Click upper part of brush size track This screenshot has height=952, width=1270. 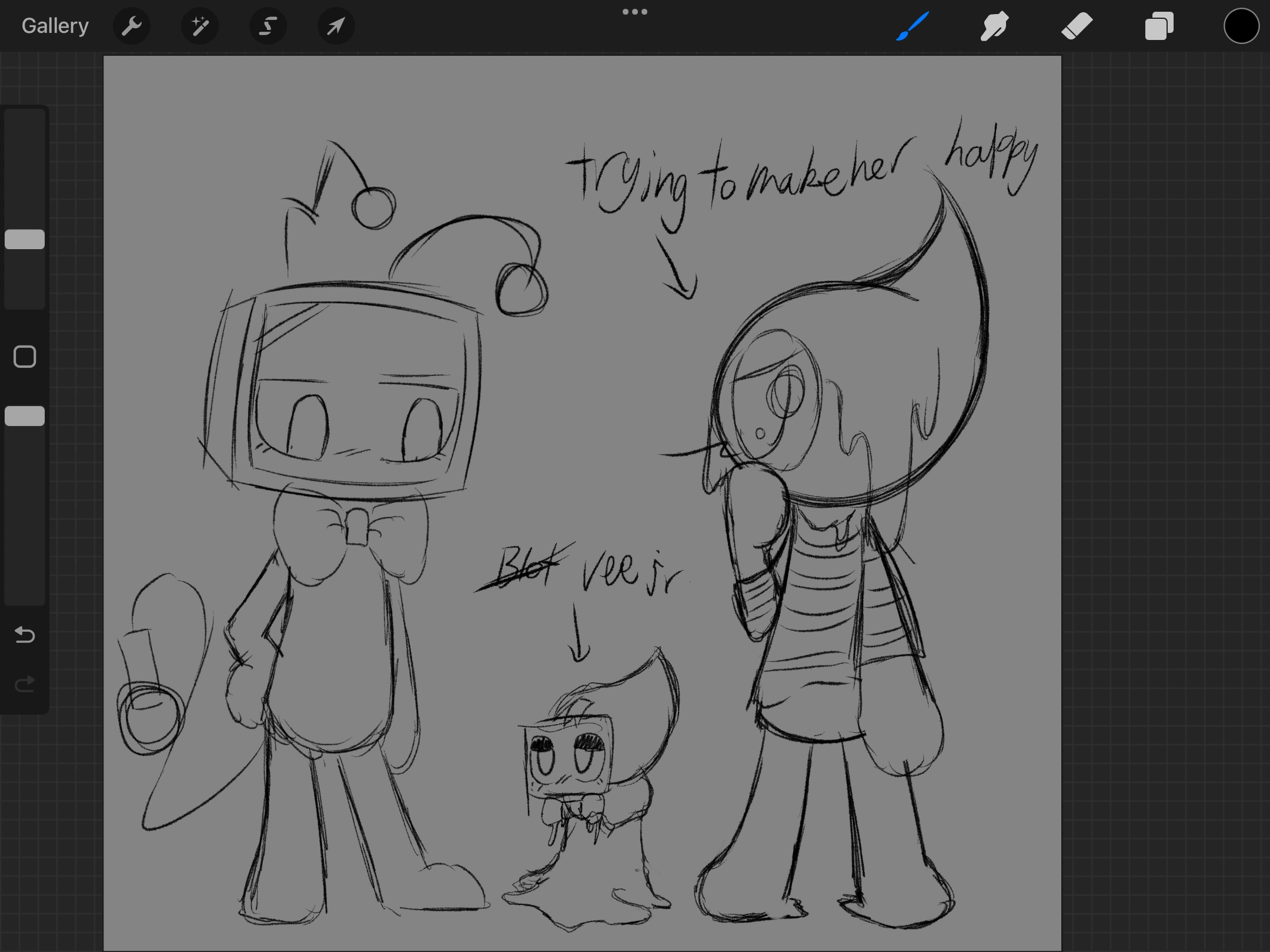tap(25, 159)
